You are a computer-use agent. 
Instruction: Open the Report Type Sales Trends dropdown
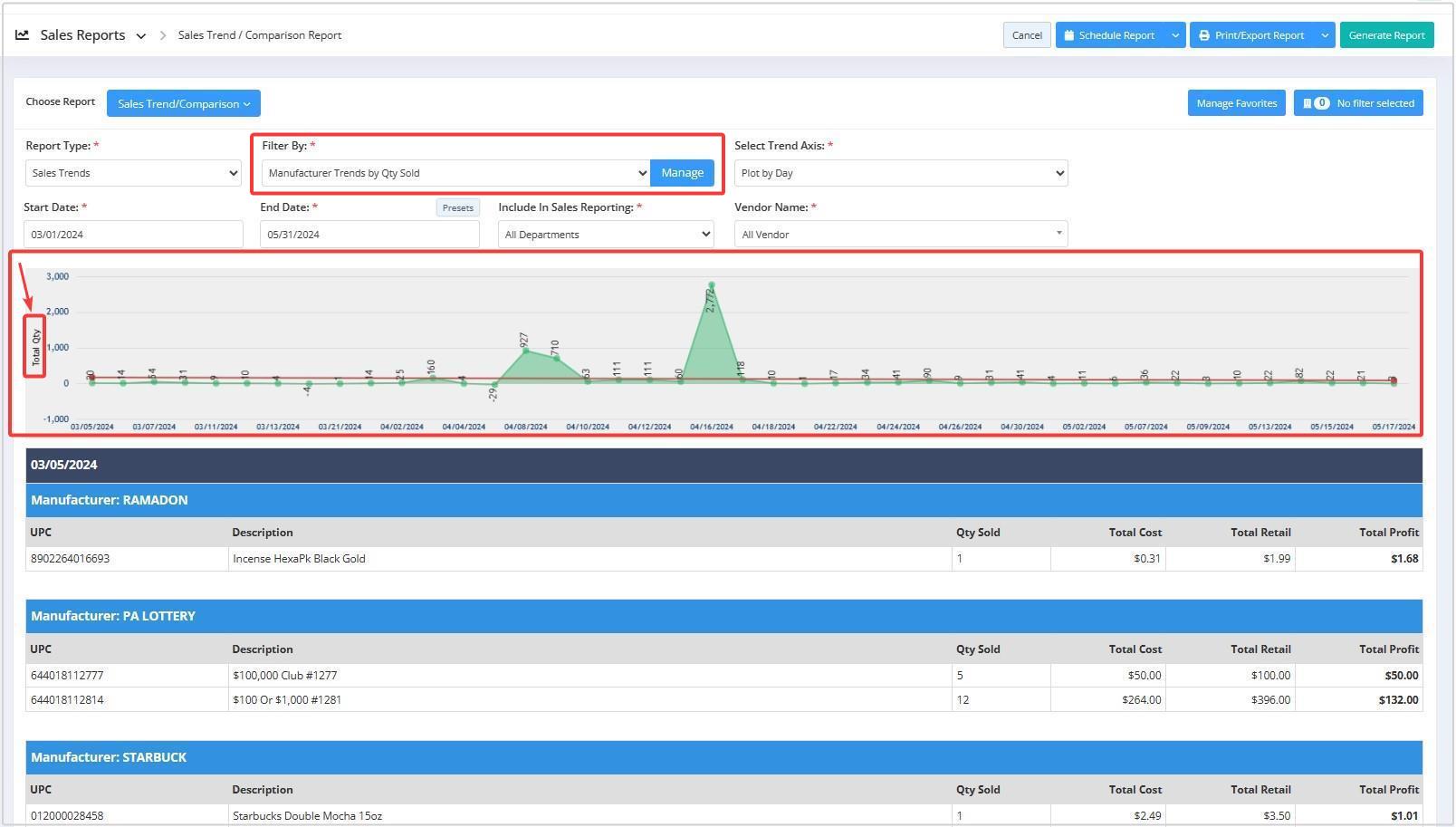[x=133, y=173]
